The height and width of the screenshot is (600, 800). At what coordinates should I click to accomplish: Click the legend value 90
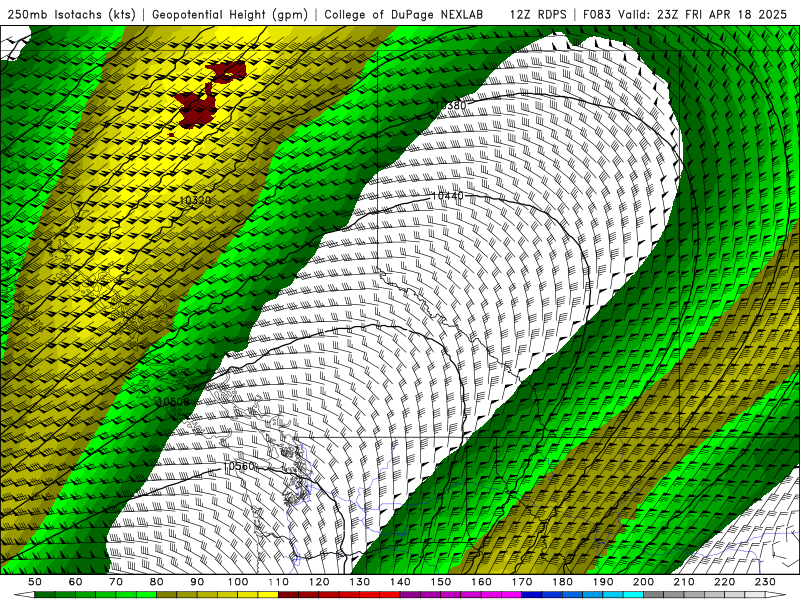197,582
